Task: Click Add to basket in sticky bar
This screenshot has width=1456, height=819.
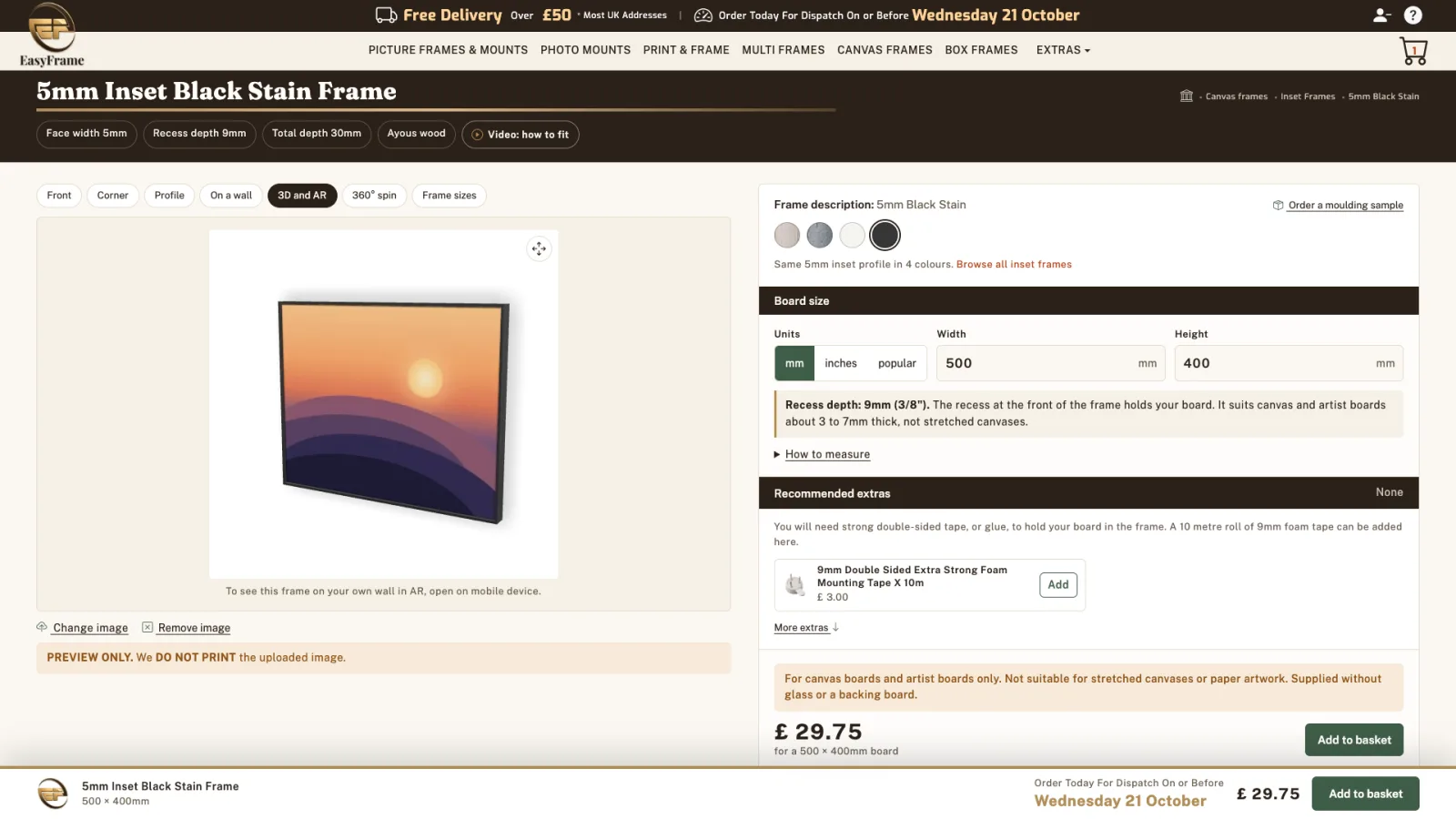Action: tap(1365, 794)
